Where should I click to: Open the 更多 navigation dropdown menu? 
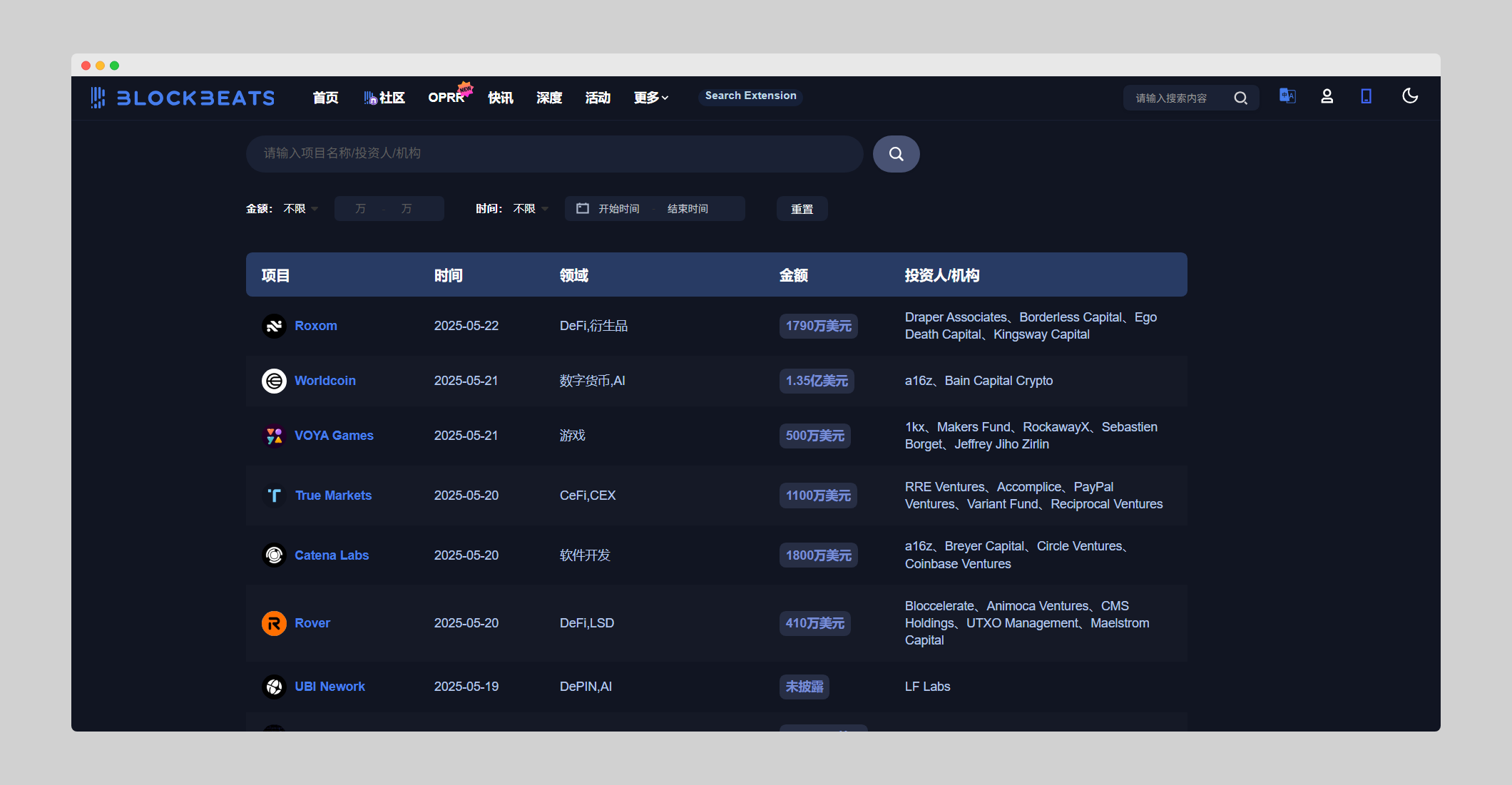(x=650, y=98)
